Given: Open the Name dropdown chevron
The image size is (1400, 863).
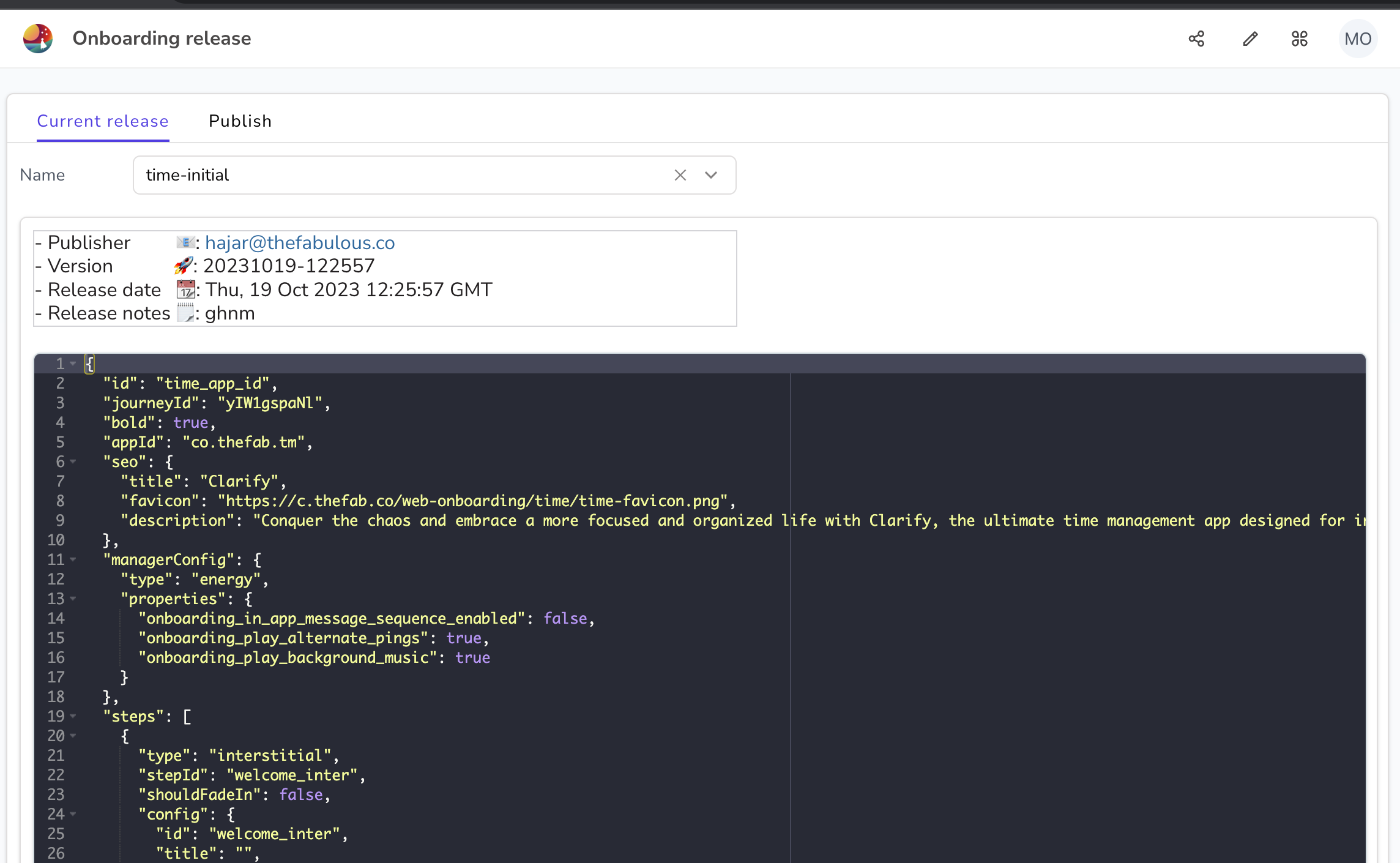Looking at the screenshot, I should 710,175.
